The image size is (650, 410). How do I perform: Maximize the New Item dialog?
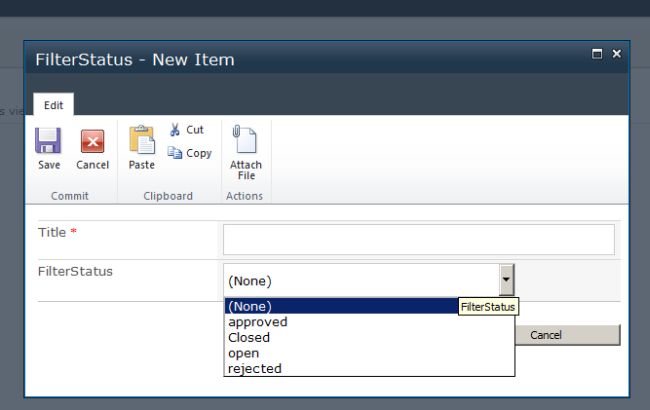tap(597, 54)
